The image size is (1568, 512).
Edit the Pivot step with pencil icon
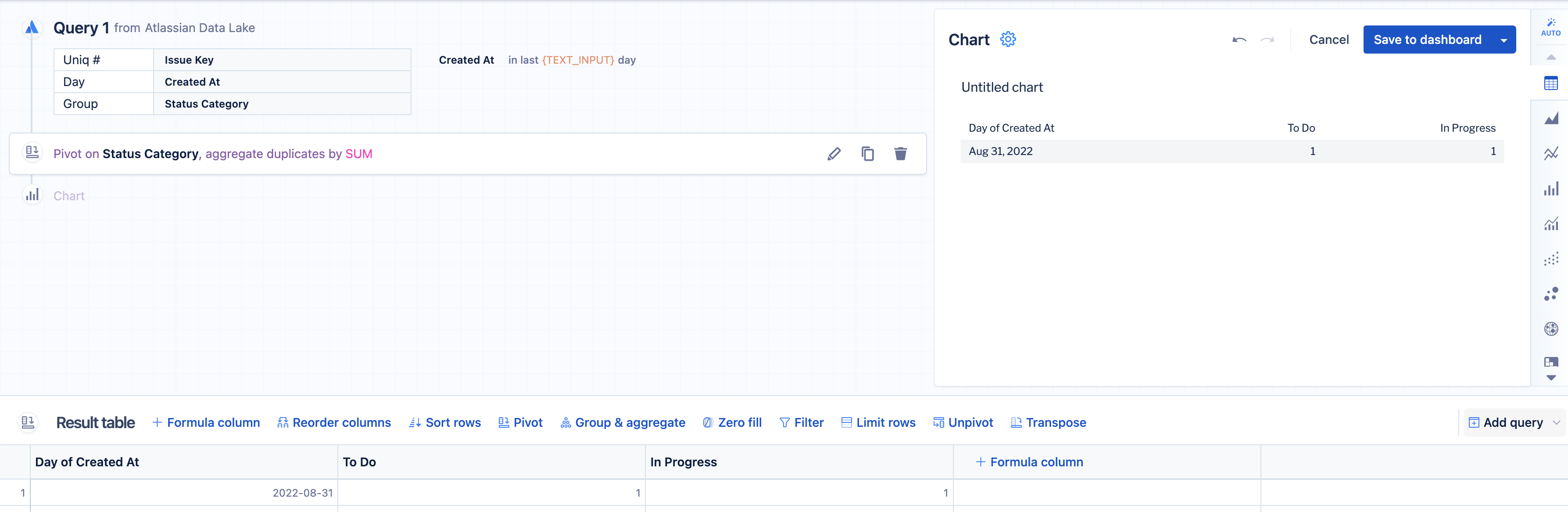point(834,154)
